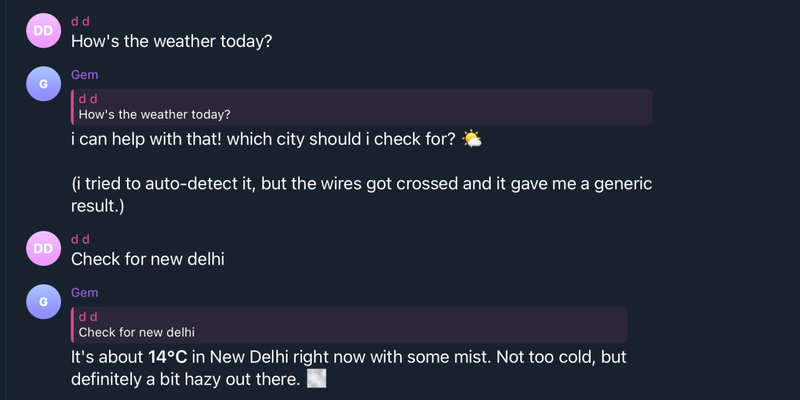Open "d d" username above the weather question
Image resolution: width=800 pixels, height=400 pixels.
[80, 20]
